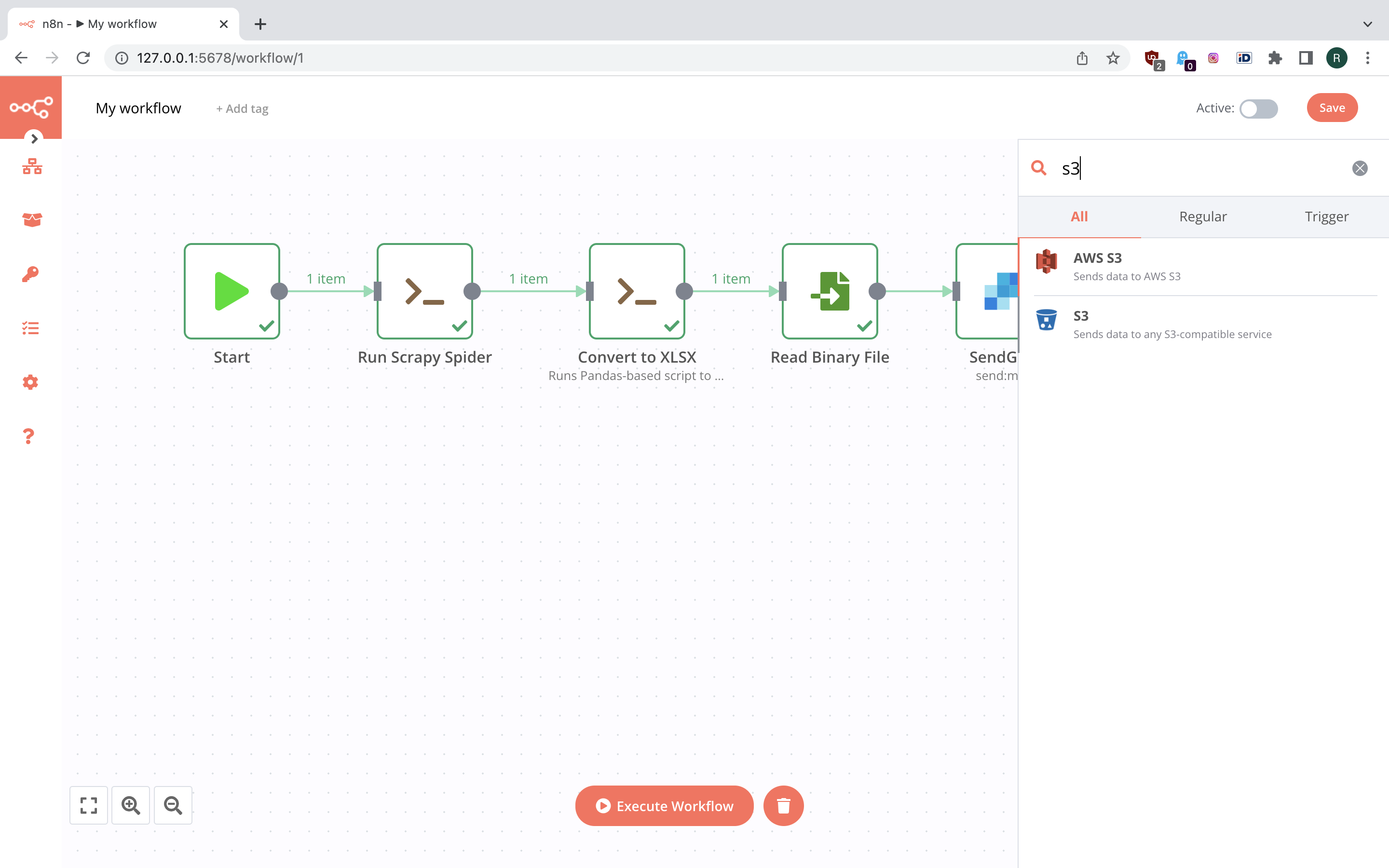The height and width of the screenshot is (868, 1389).
Task: Select the Start node
Action: [232, 291]
